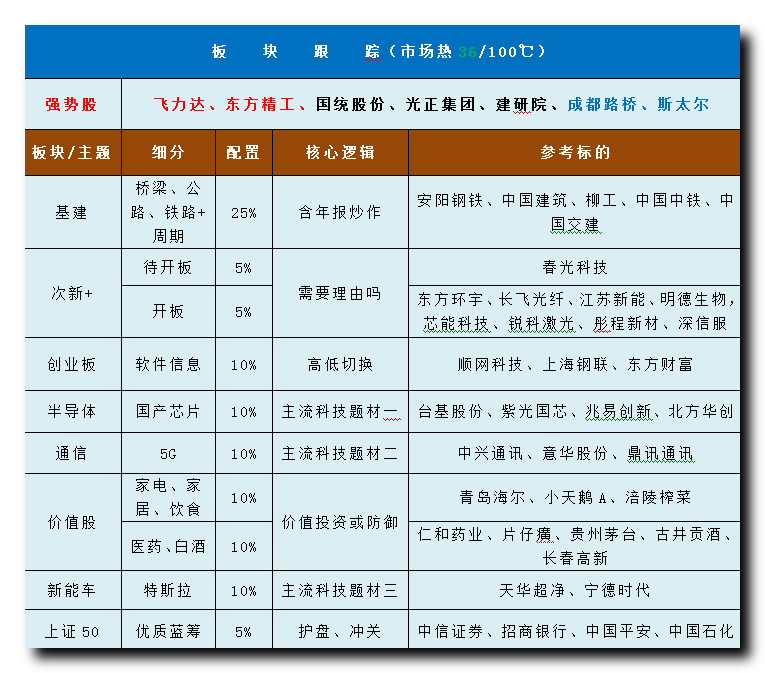This screenshot has height=673, width=765.
Task: Click the red 飞力达 stock name
Action: [x=179, y=104]
